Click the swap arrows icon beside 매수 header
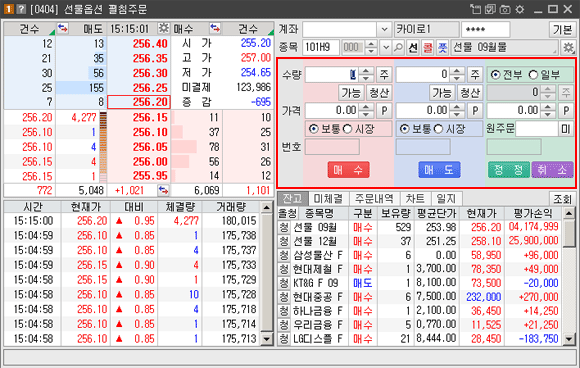The width and height of the screenshot is (580, 368). pyautogui.click(x=215, y=28)
